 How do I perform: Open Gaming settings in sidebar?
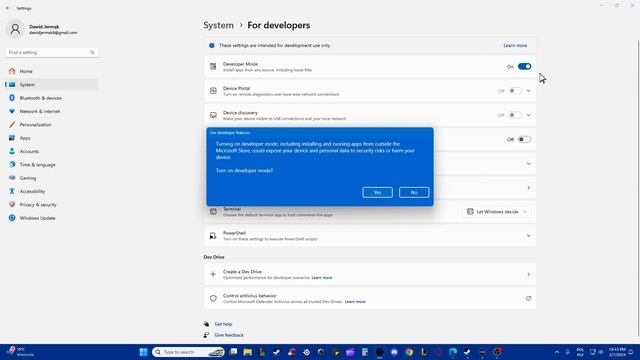(52, 178)
